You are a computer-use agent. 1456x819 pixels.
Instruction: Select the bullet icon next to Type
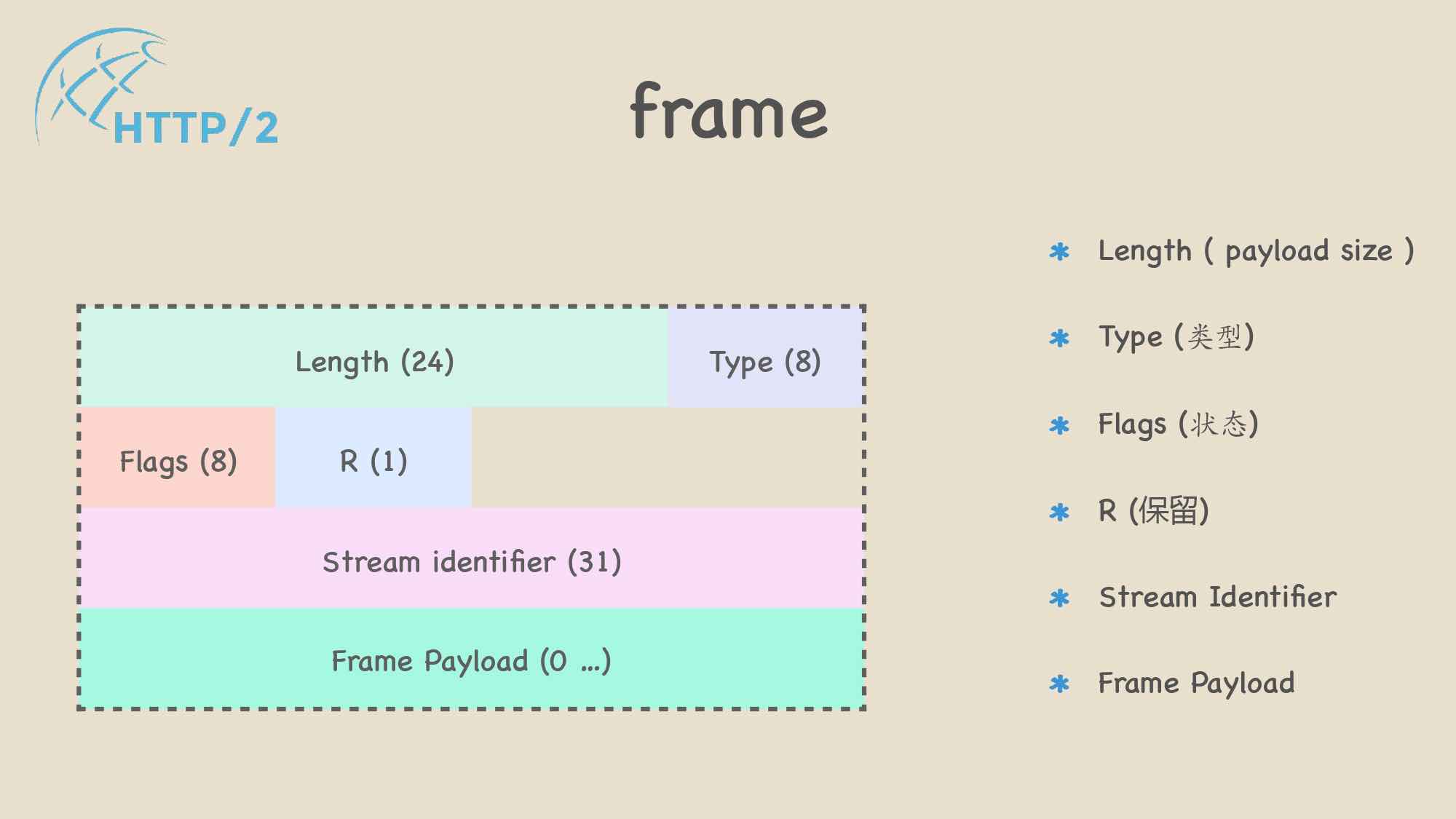point(1059,338)
